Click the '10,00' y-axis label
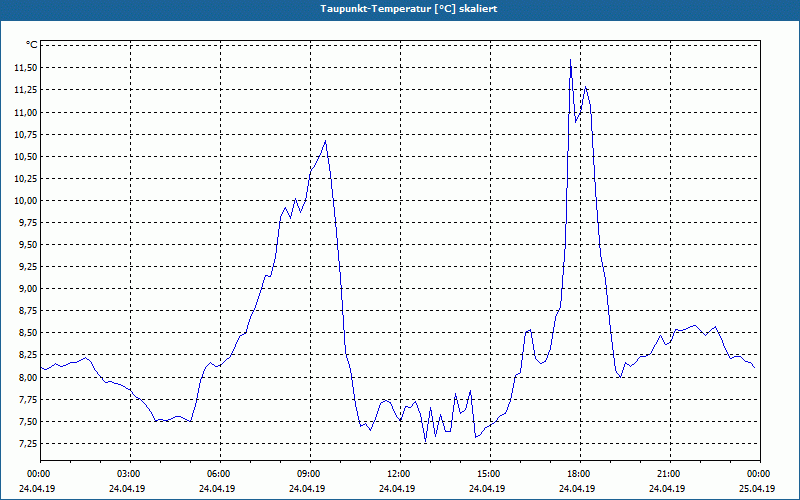Image resolution: width=800 pixels, height=500 pixels. (x=27, y=201)
